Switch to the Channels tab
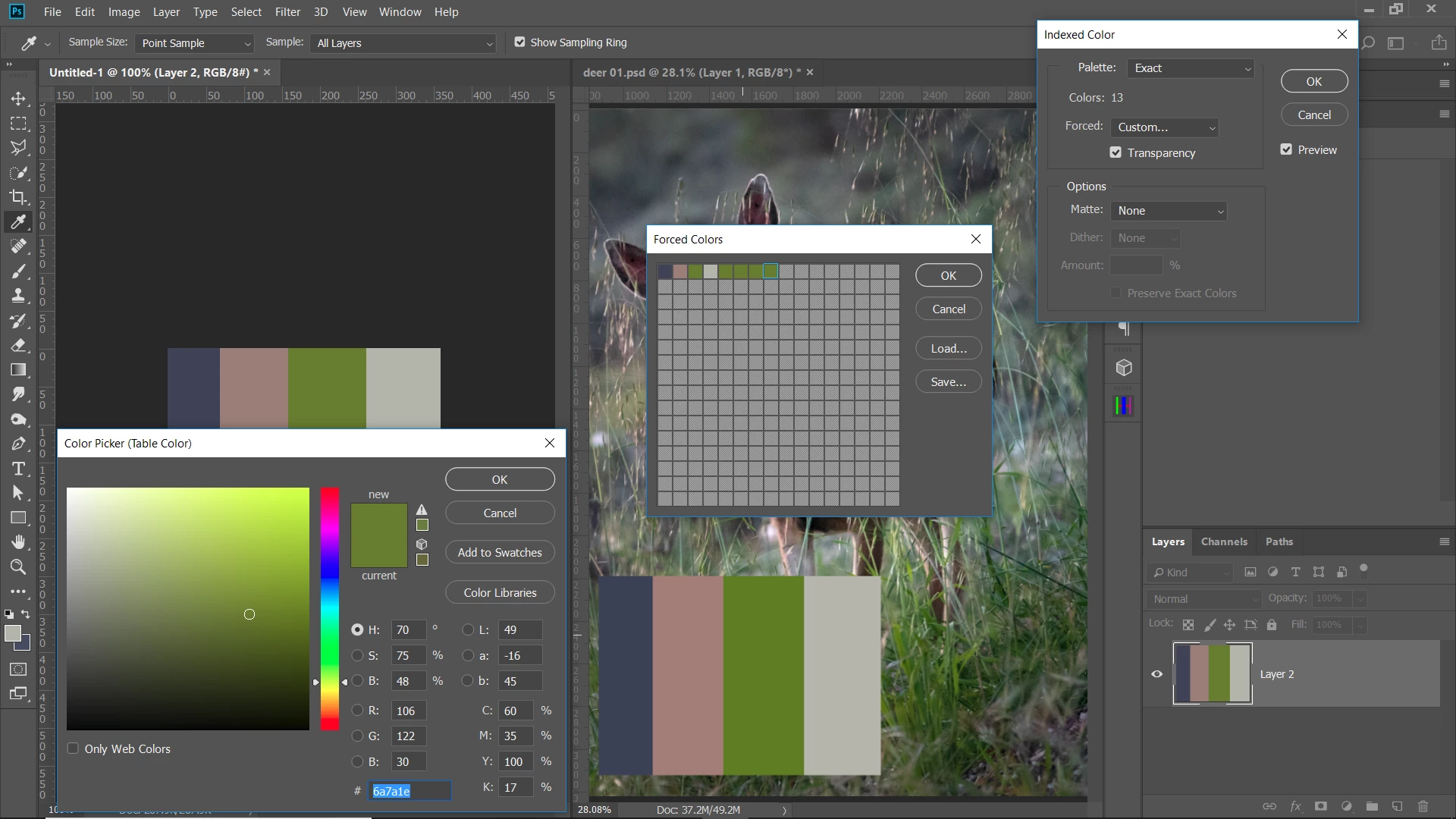 (x=1223, y=541)
